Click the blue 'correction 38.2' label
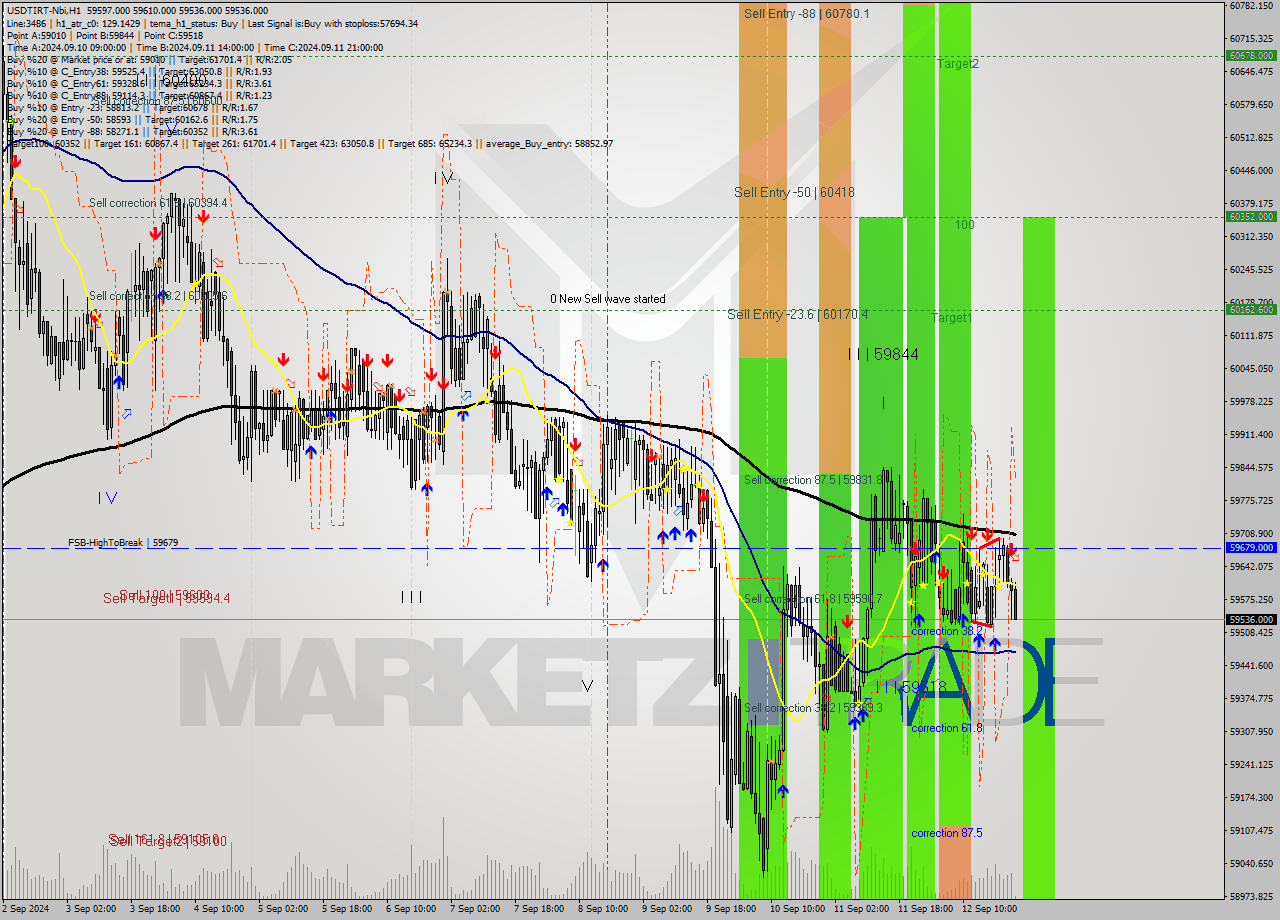 pos(947,631)
